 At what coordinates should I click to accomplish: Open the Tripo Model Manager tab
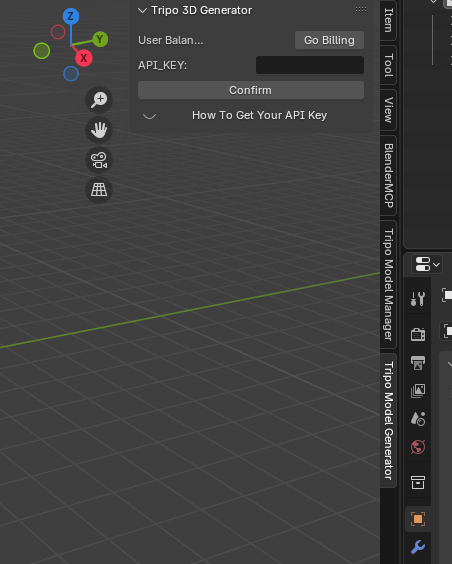point(388,284)
